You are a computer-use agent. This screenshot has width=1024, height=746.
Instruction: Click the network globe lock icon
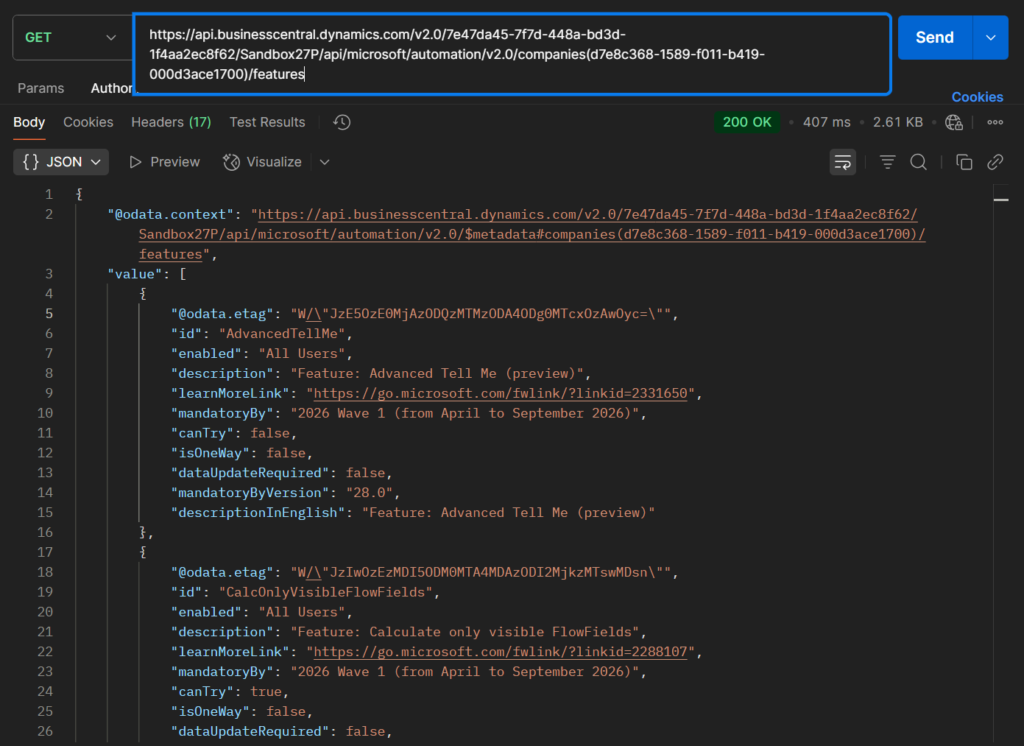click(x=954, y=122)
